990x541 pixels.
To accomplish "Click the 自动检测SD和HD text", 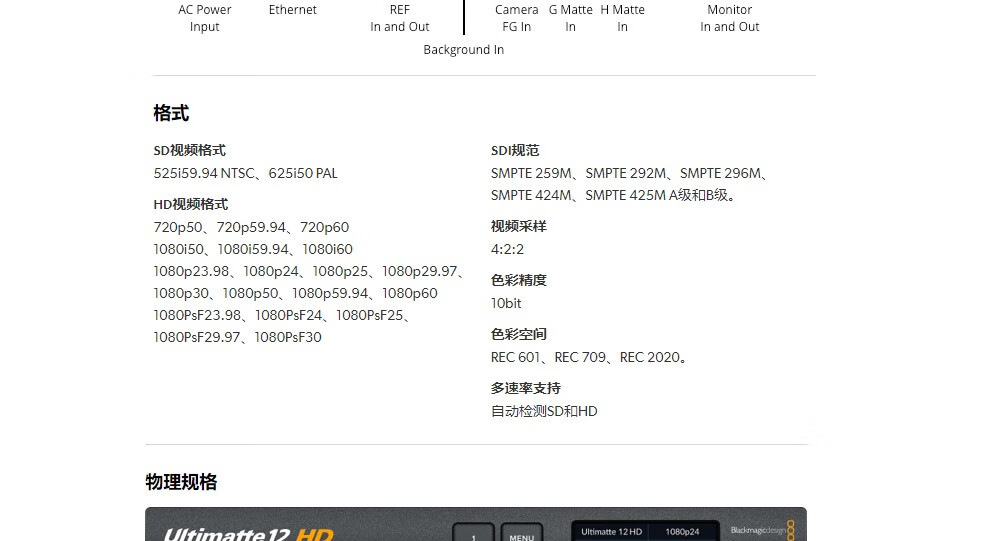I will (x=544, y=412).
